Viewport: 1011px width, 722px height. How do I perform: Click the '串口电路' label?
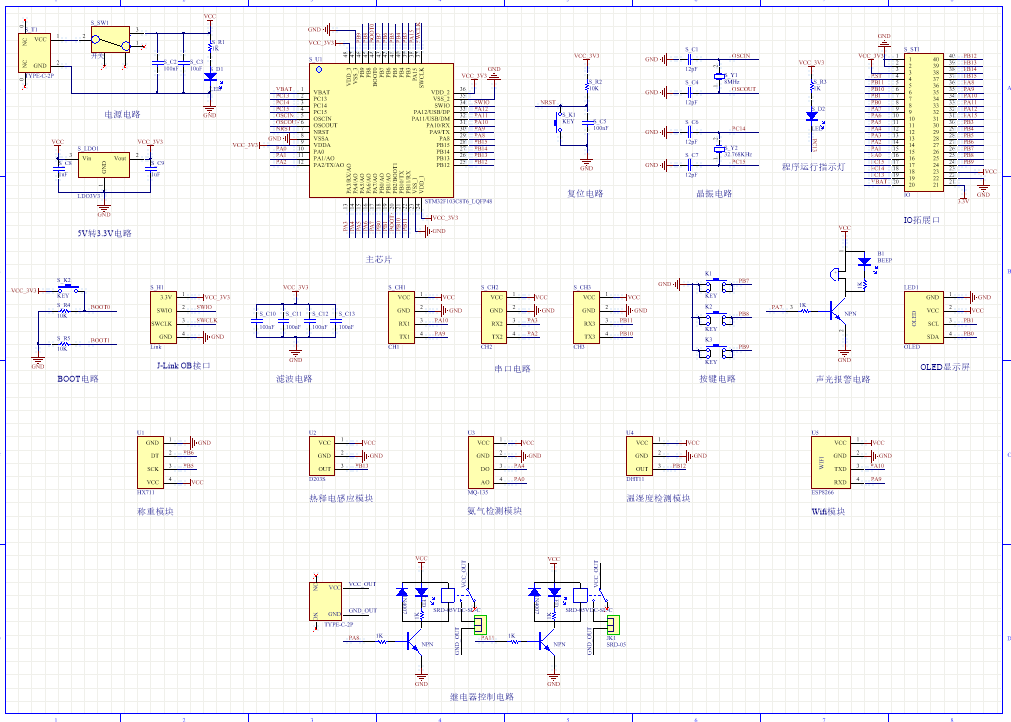coord(512,369)
